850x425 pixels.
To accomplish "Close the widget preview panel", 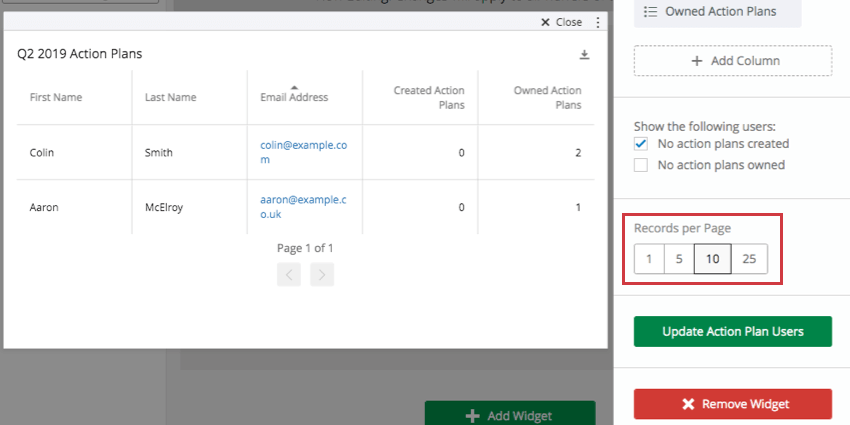I will click(562, 22).
